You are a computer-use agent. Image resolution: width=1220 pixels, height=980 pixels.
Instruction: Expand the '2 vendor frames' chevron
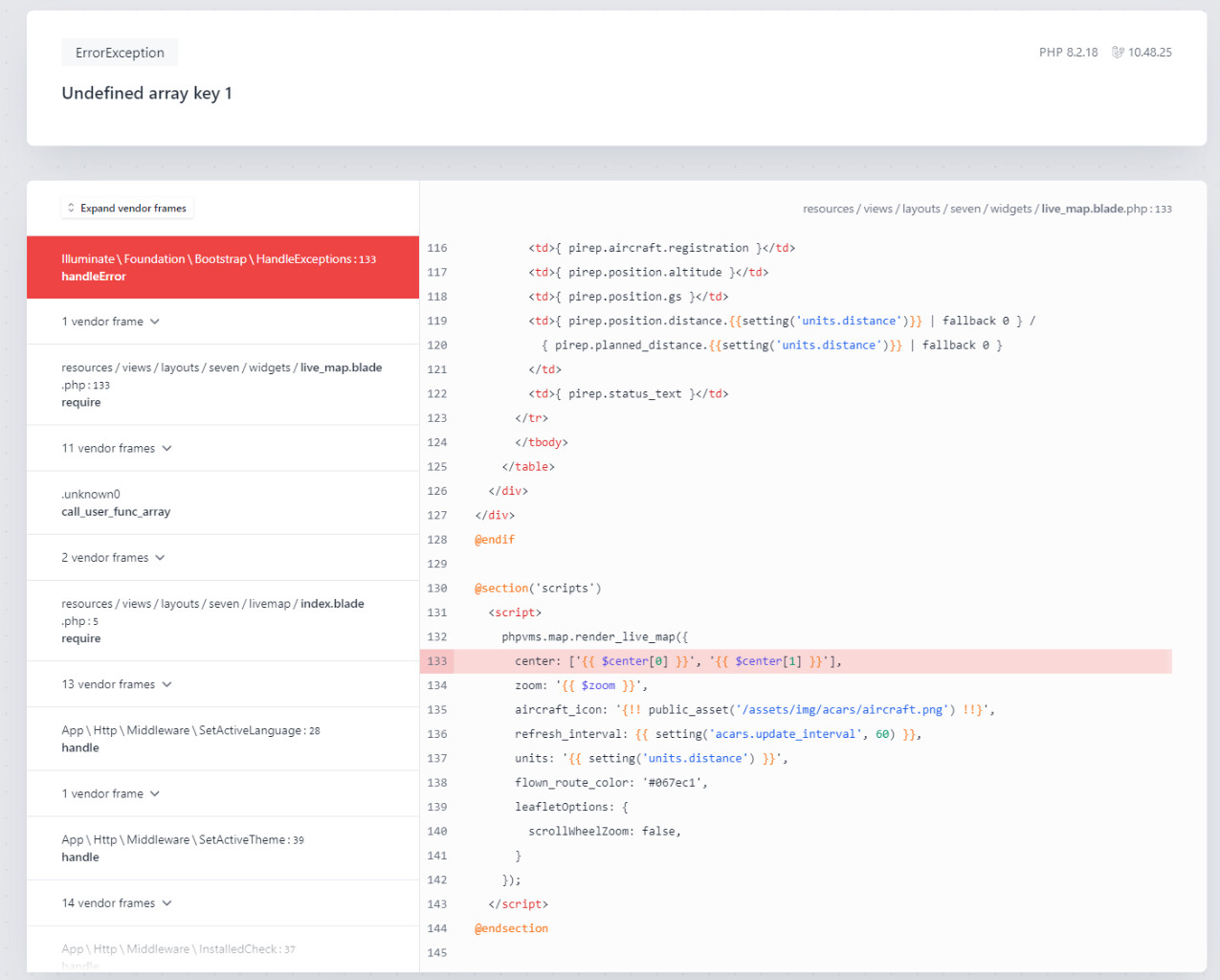click(x=160, y=558)
